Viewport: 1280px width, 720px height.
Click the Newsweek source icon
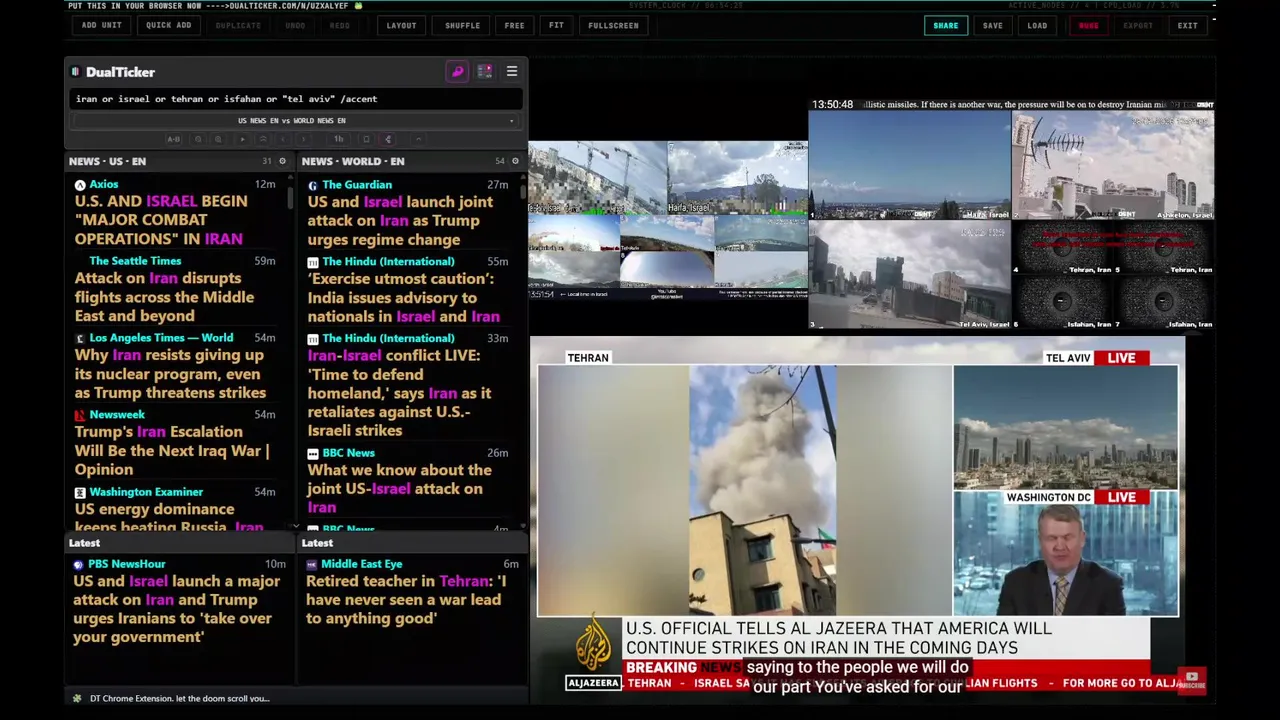tap(80, 415)
